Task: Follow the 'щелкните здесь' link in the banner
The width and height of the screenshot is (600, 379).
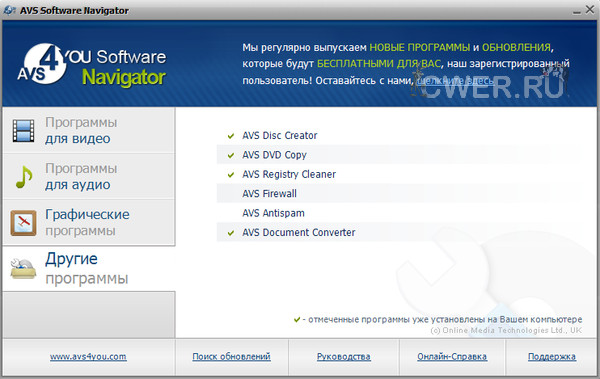Action: [455, 81]
